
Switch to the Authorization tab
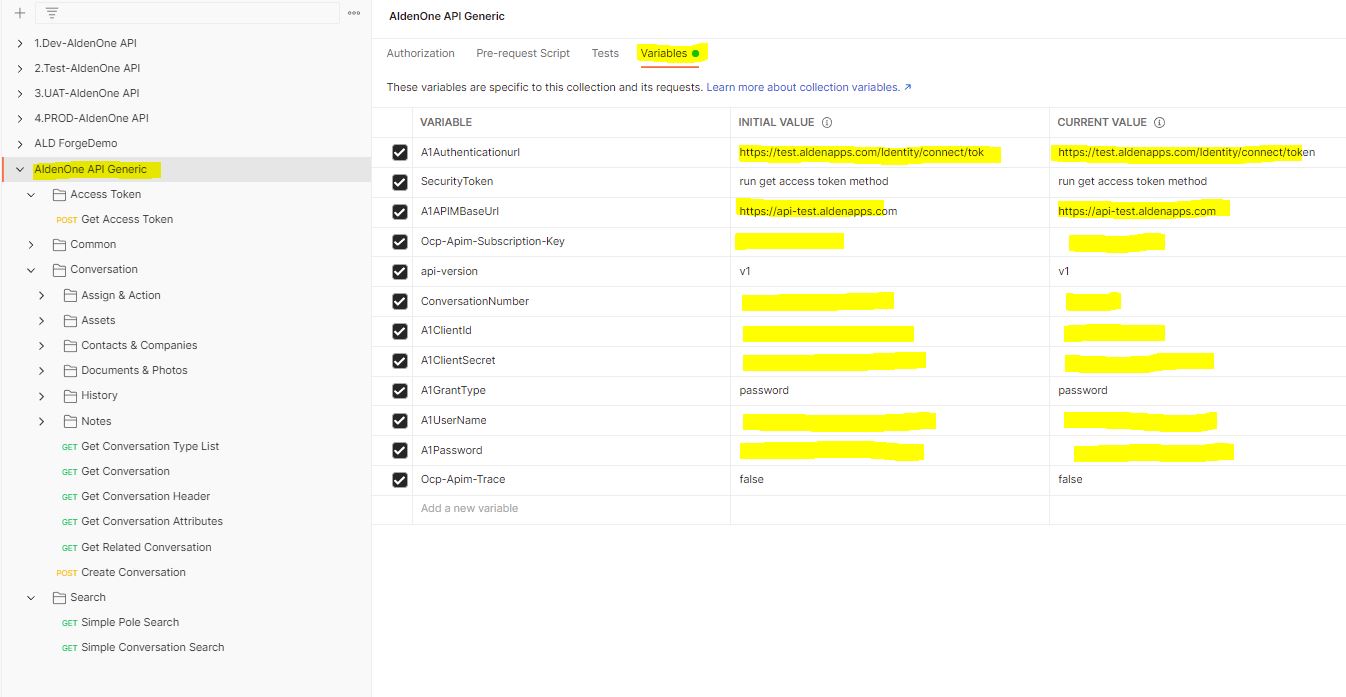pyautogui.click(x=420, y=53)
